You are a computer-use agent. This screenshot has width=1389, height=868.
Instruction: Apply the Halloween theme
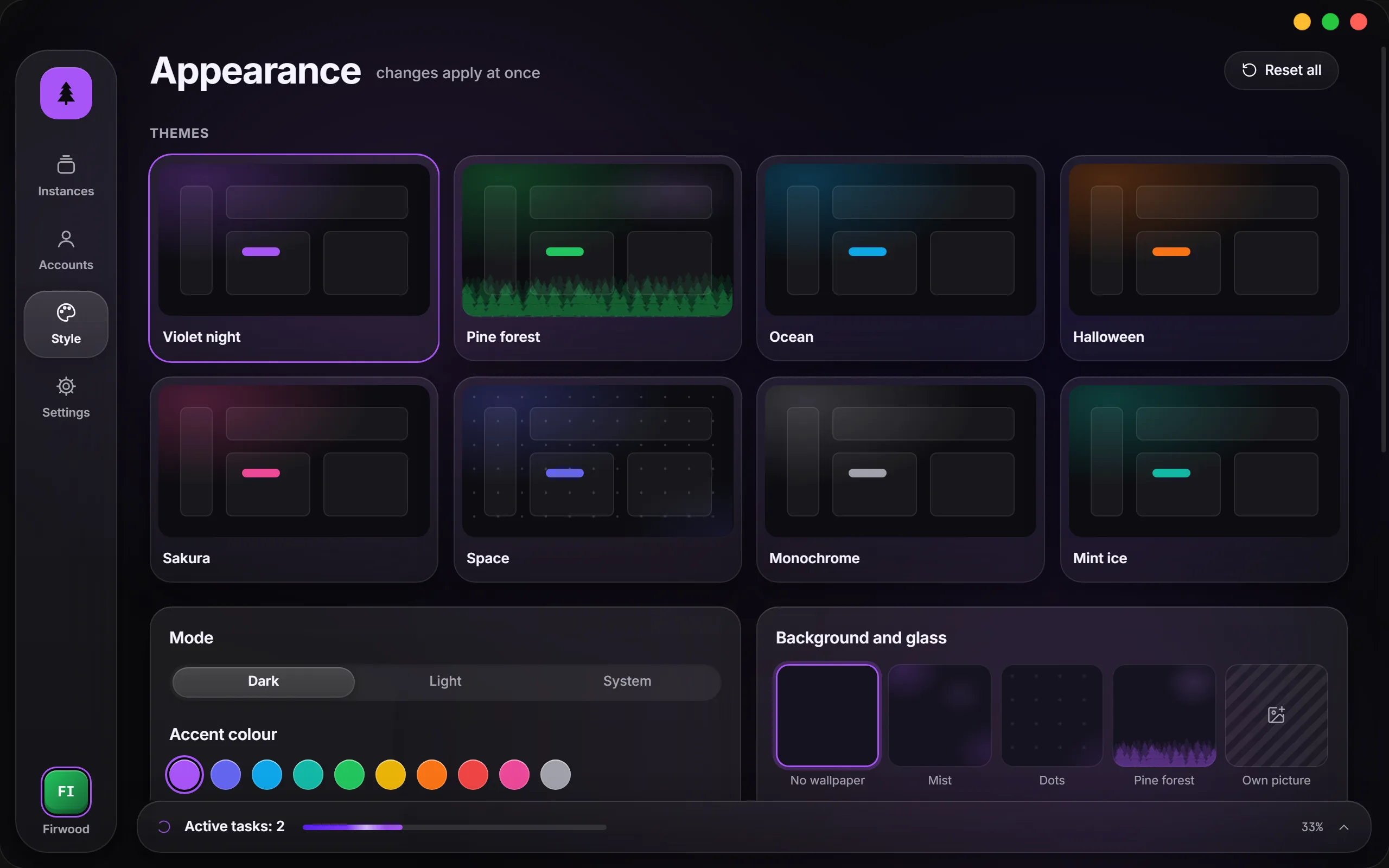(x=1204, y=258)
